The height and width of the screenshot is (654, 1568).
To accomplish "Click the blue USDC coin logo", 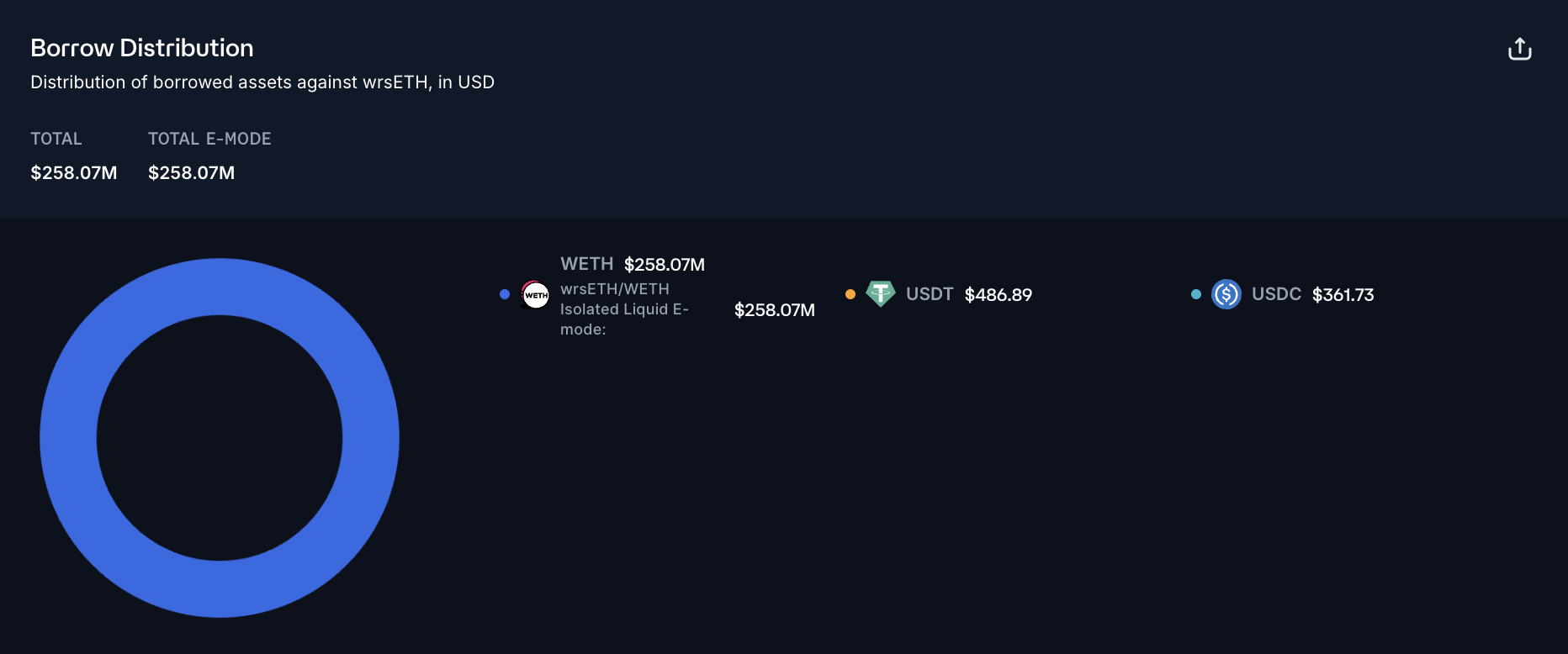I will click(1226, 294).
